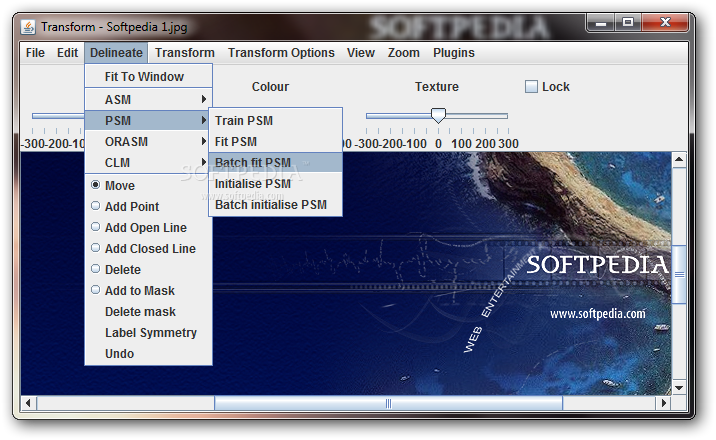Close the Transform window

(665, 22)
